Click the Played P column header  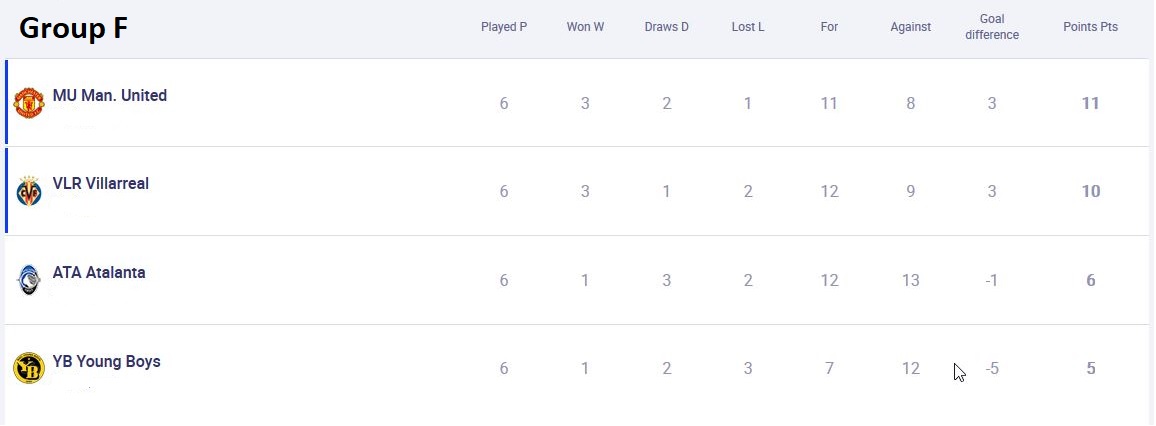(x=504, y=27)
